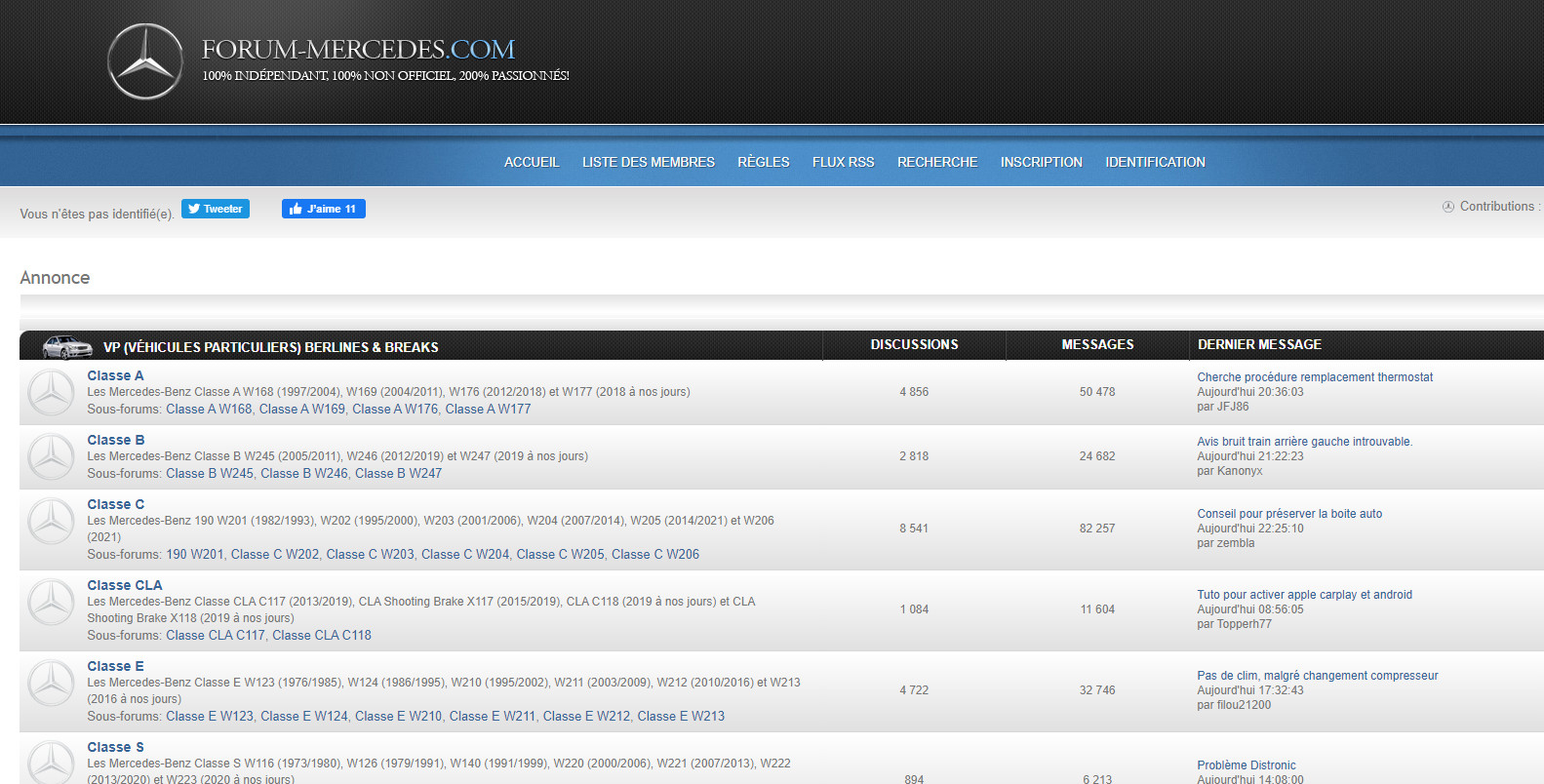Image resolution: width=1544 pixels, height=784 pixels.
Task: Click the Classe A forum status icon
Action: 51,393
